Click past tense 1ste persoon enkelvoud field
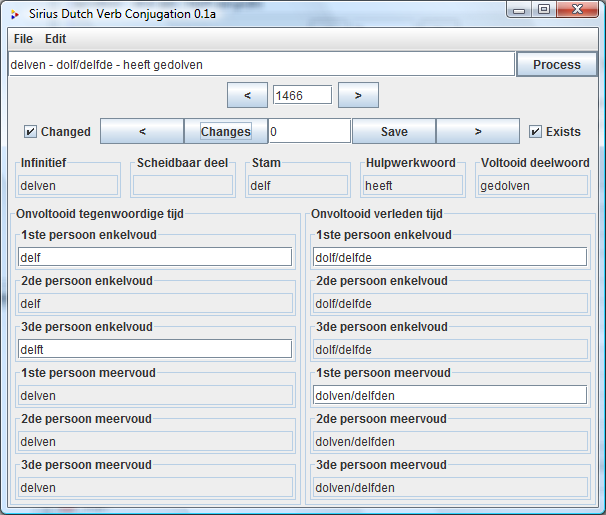606x515 pixels. pyautogui.click(x=450, y=257)
